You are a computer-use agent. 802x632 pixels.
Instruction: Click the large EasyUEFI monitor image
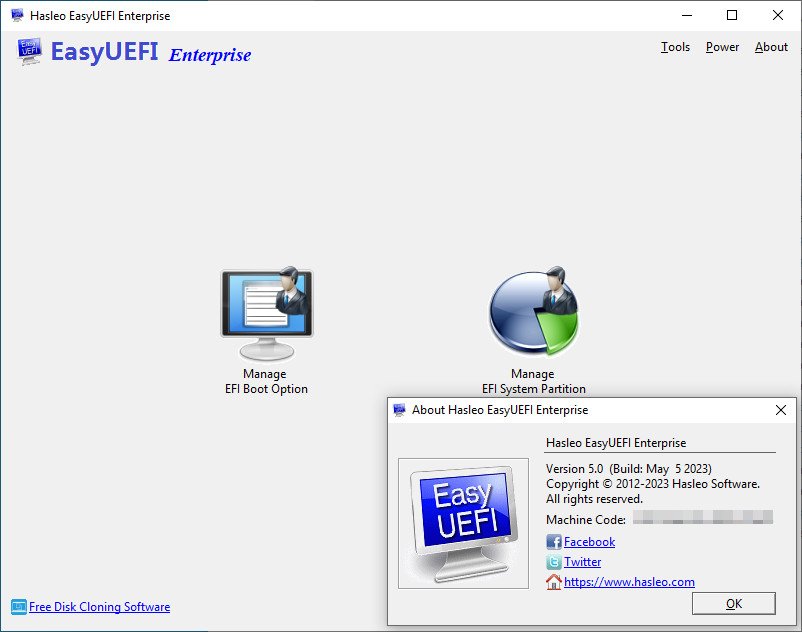click(463, 524)
